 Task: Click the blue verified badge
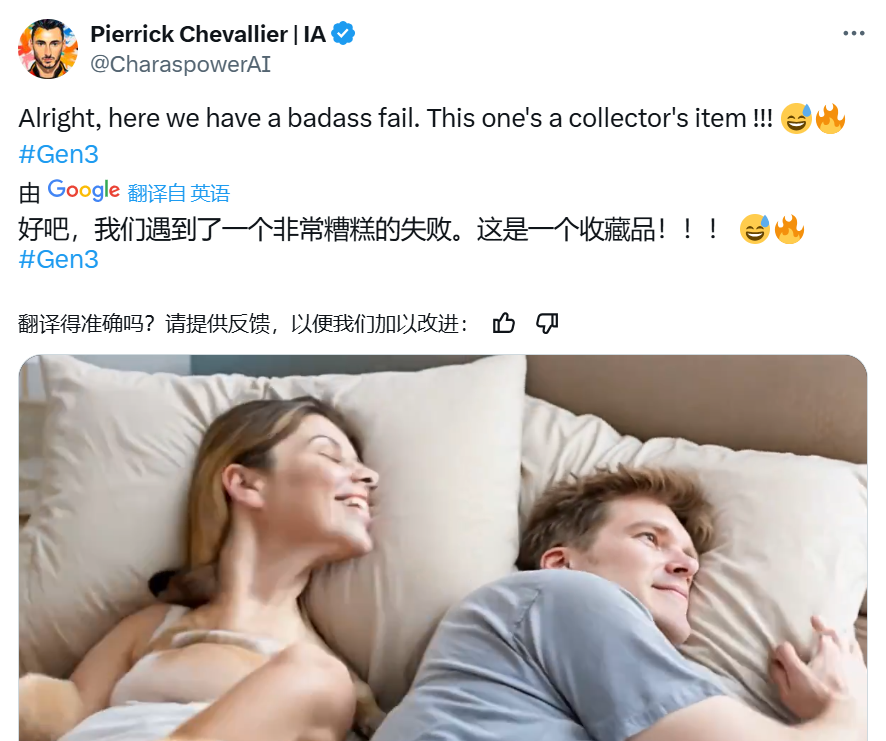343,33
